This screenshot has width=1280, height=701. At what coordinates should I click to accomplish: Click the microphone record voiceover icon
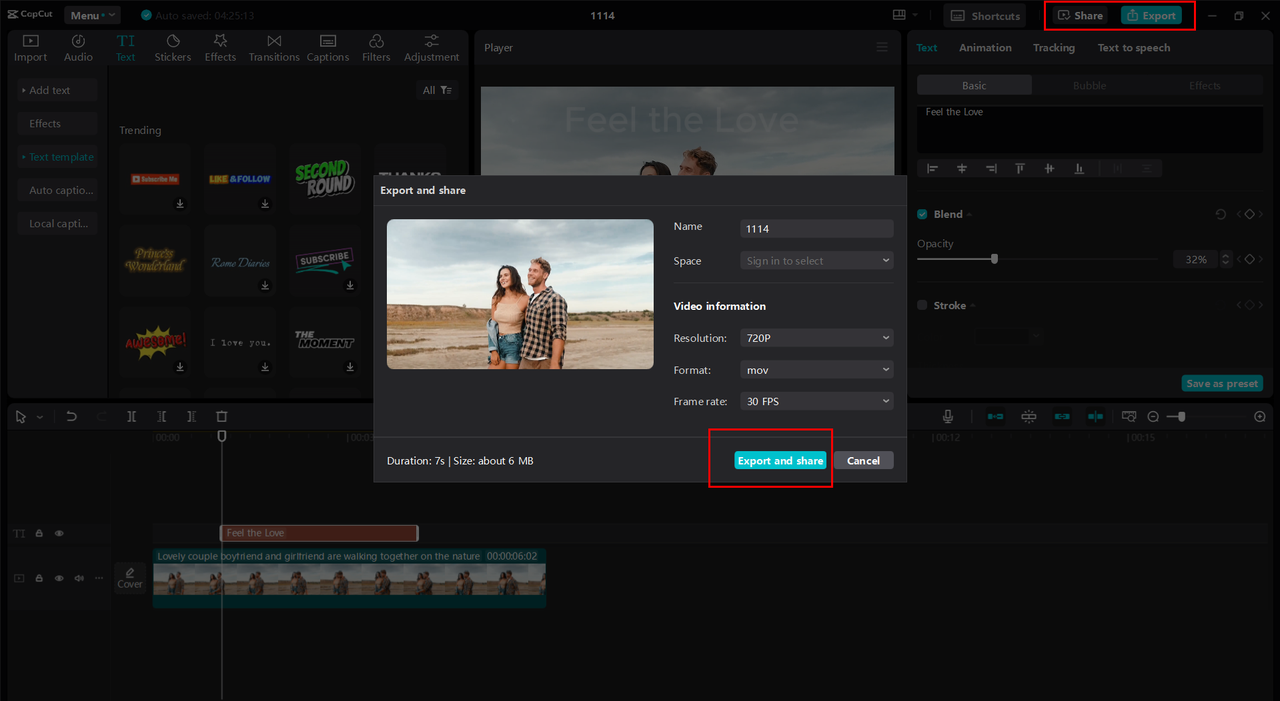coord(948,416)
